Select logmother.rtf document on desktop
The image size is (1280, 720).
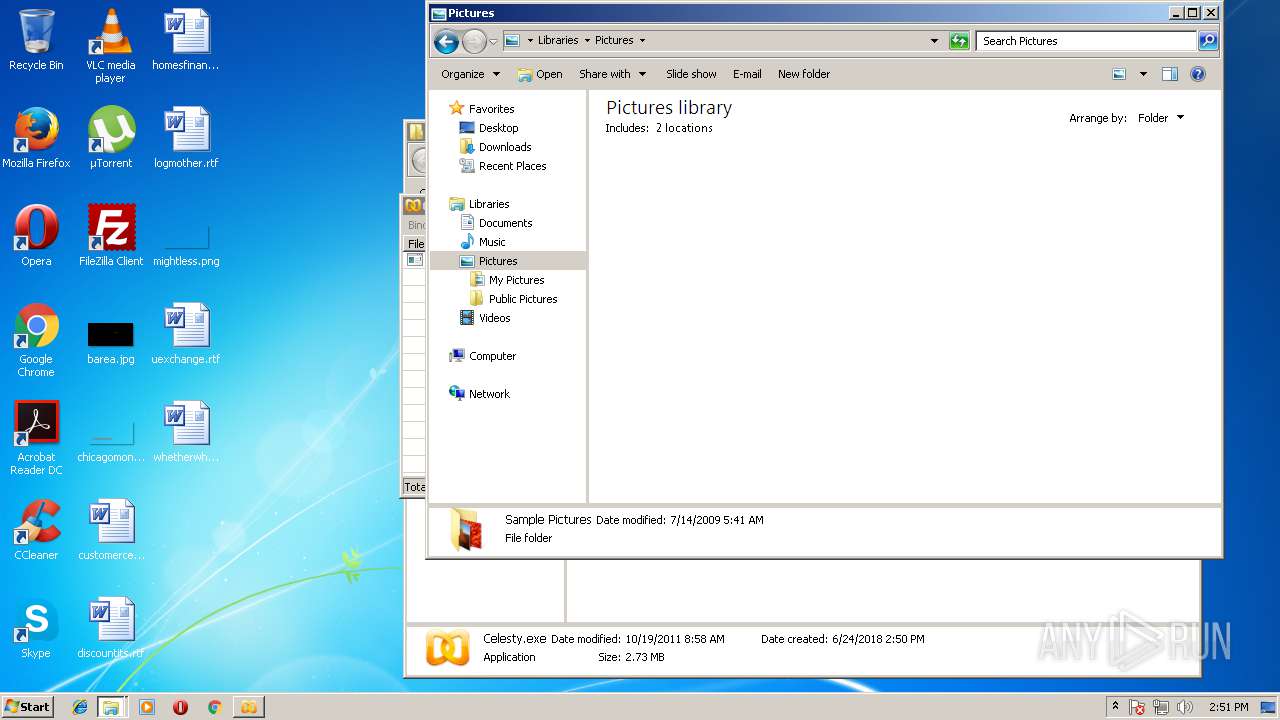(x=186, y=138)
